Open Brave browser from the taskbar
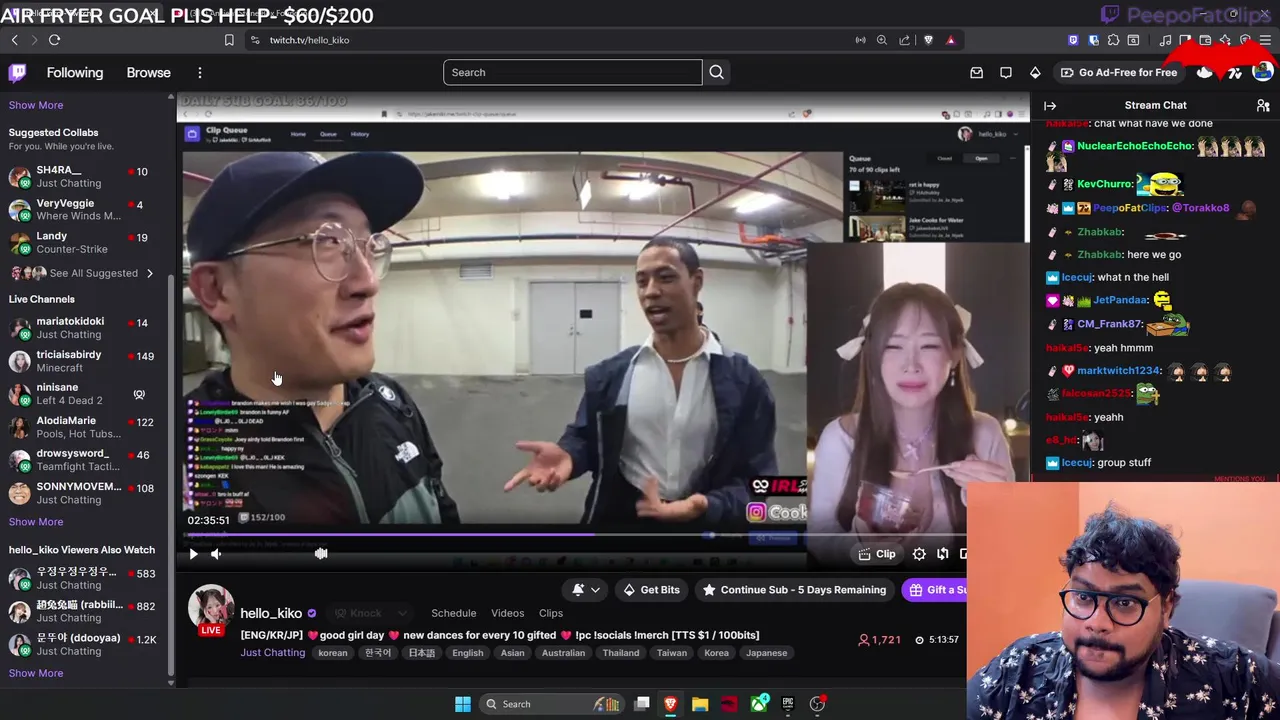 pos(670,704)
